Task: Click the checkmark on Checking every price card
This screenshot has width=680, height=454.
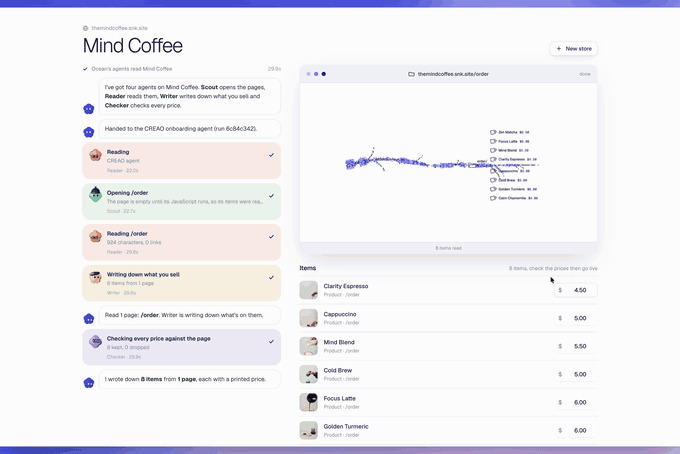Action: pos(271,341)
